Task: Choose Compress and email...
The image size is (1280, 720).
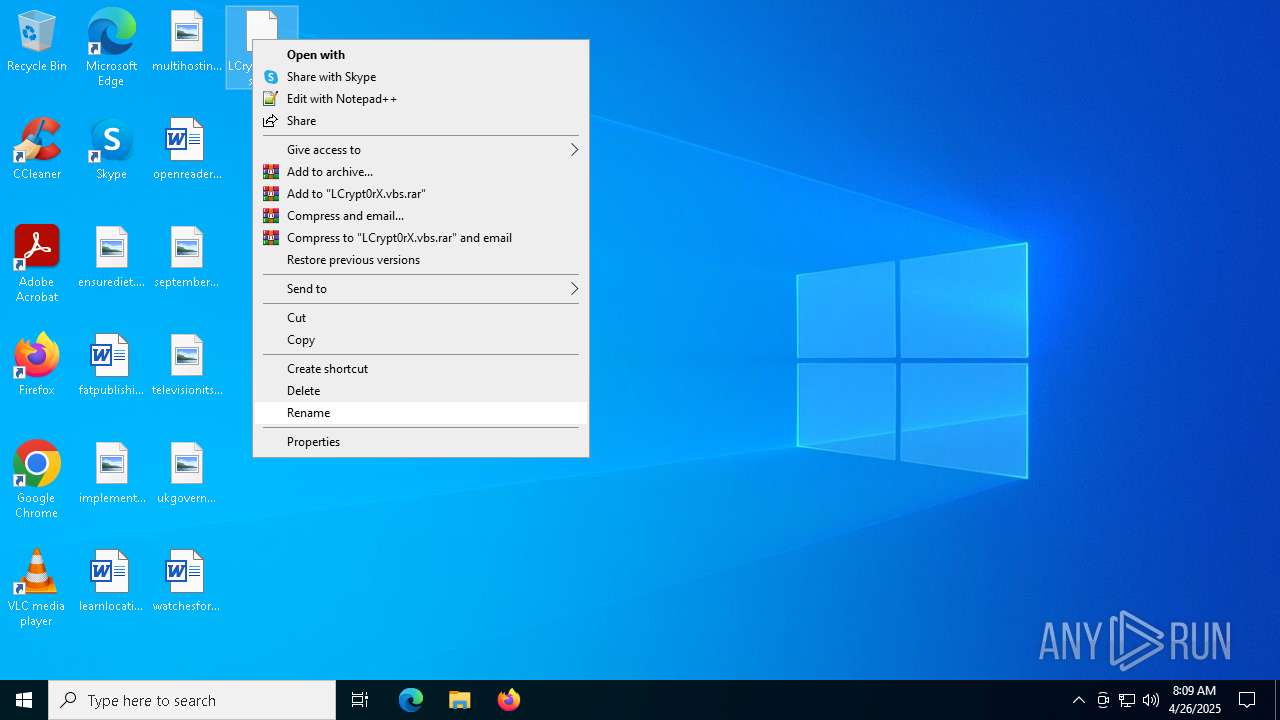Action: click(421, 216)
